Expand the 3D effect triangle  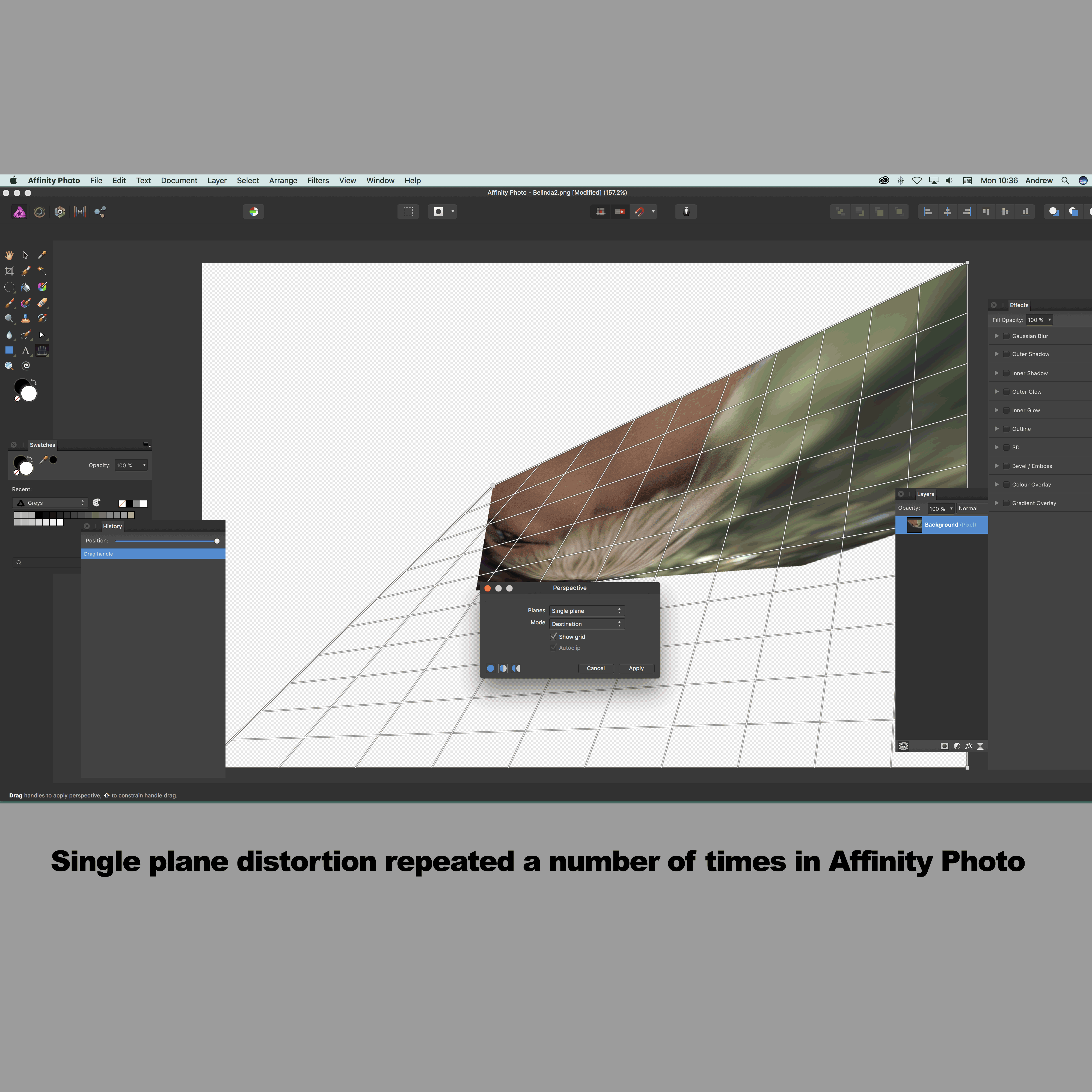coord(996,448)
